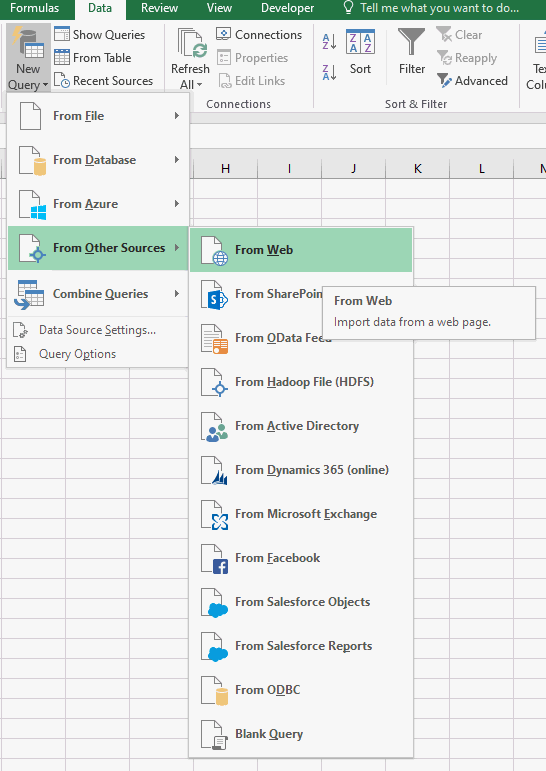
Task: Expand the From Database submenu
Action: click(x=98, y=160)
